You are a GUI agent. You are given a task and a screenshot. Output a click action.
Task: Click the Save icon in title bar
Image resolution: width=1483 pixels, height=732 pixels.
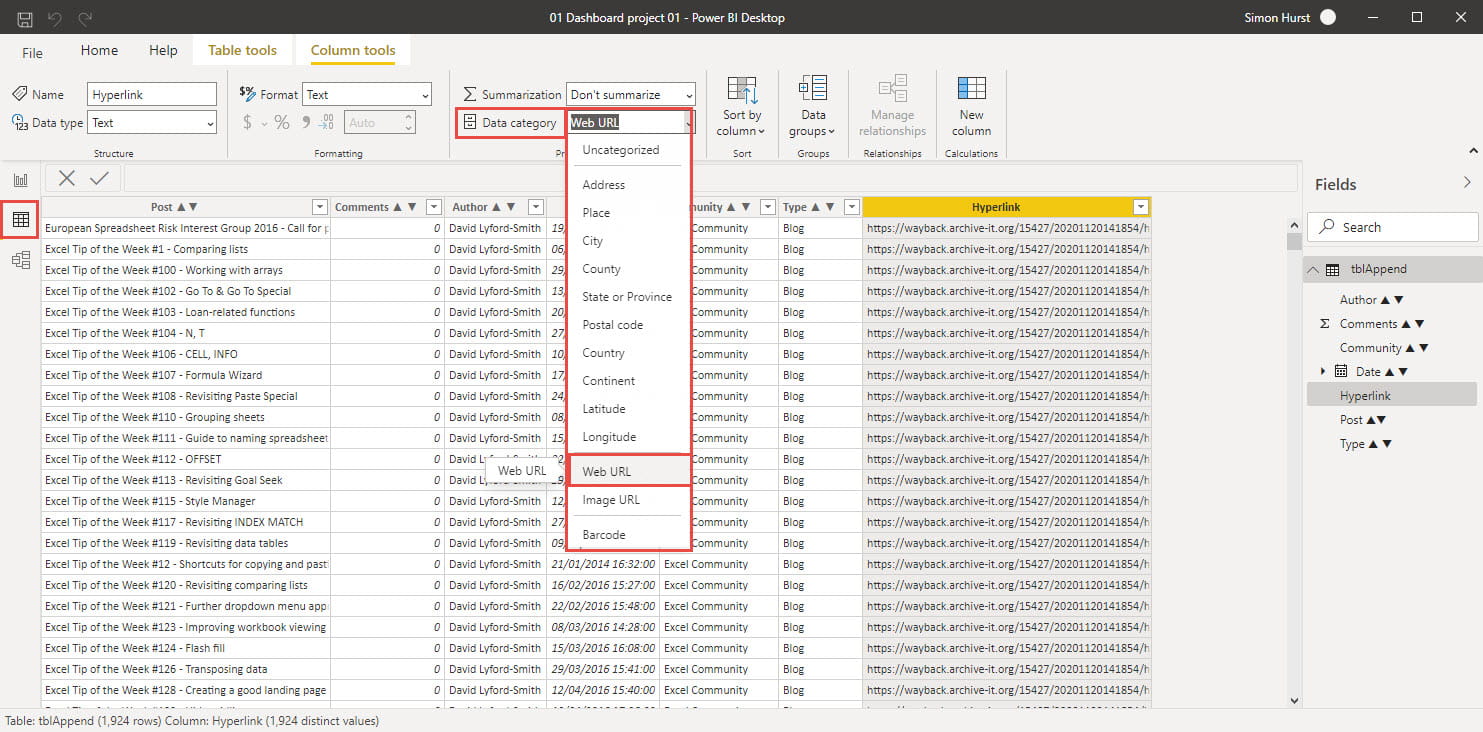(x=25, y=17)
